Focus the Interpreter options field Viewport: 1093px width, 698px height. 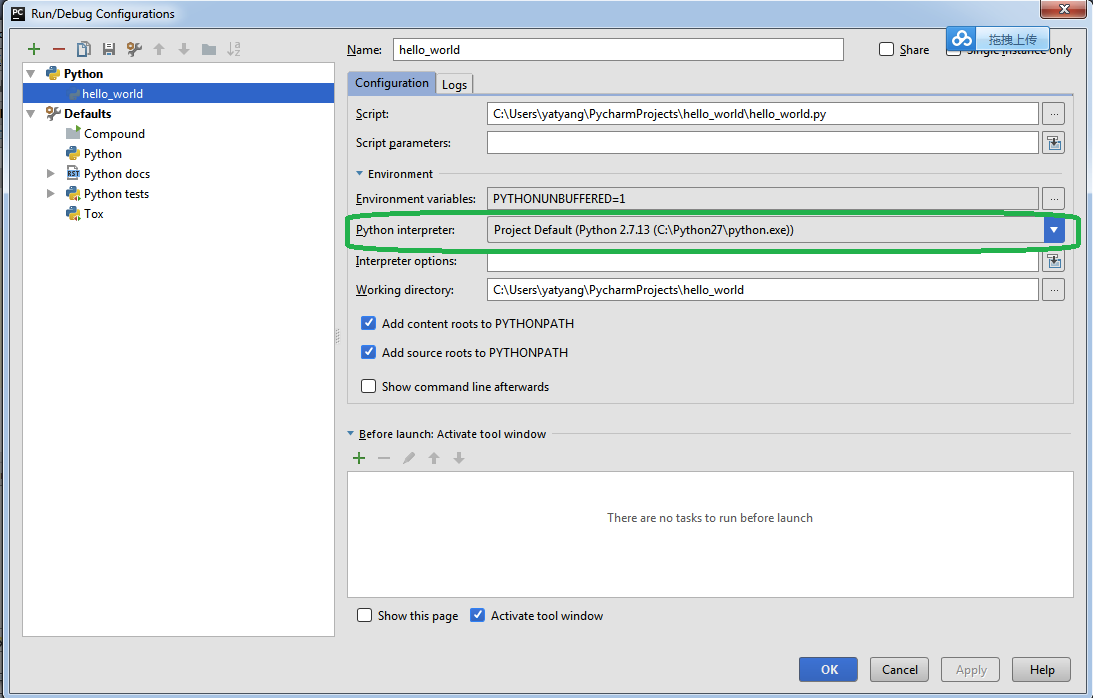763,262
